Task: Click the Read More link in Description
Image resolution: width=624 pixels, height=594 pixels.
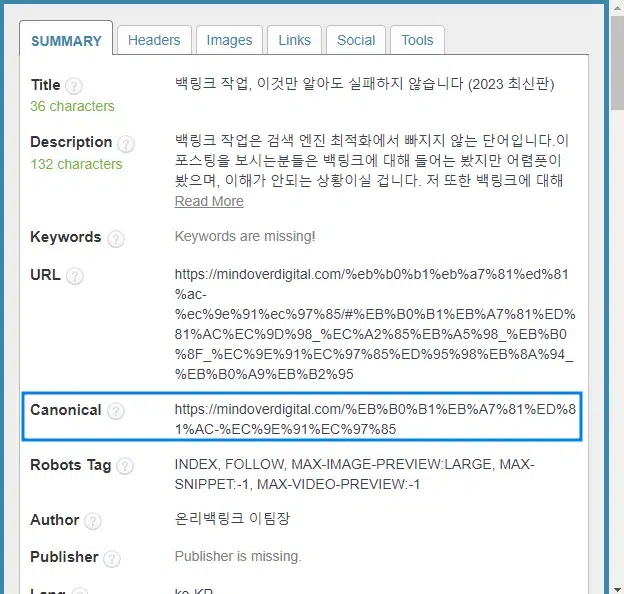Action: click(209, 201)
